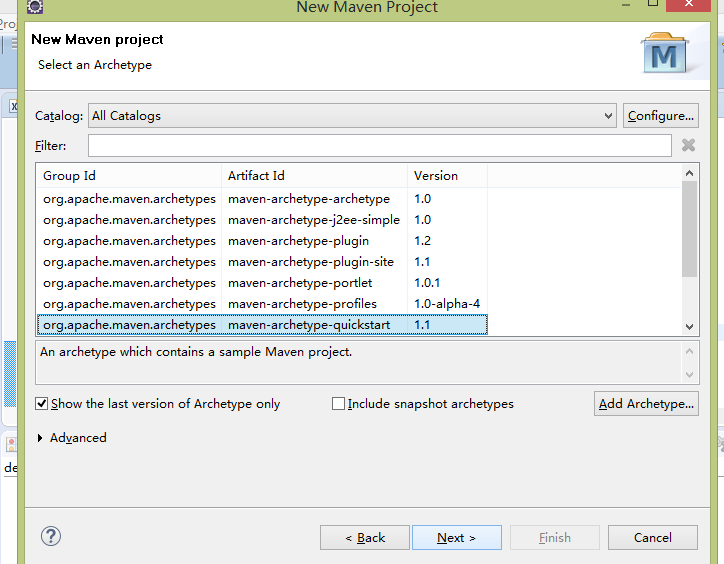
Task: Sort by the Group Id column header
Action: (x=129, y=176)
